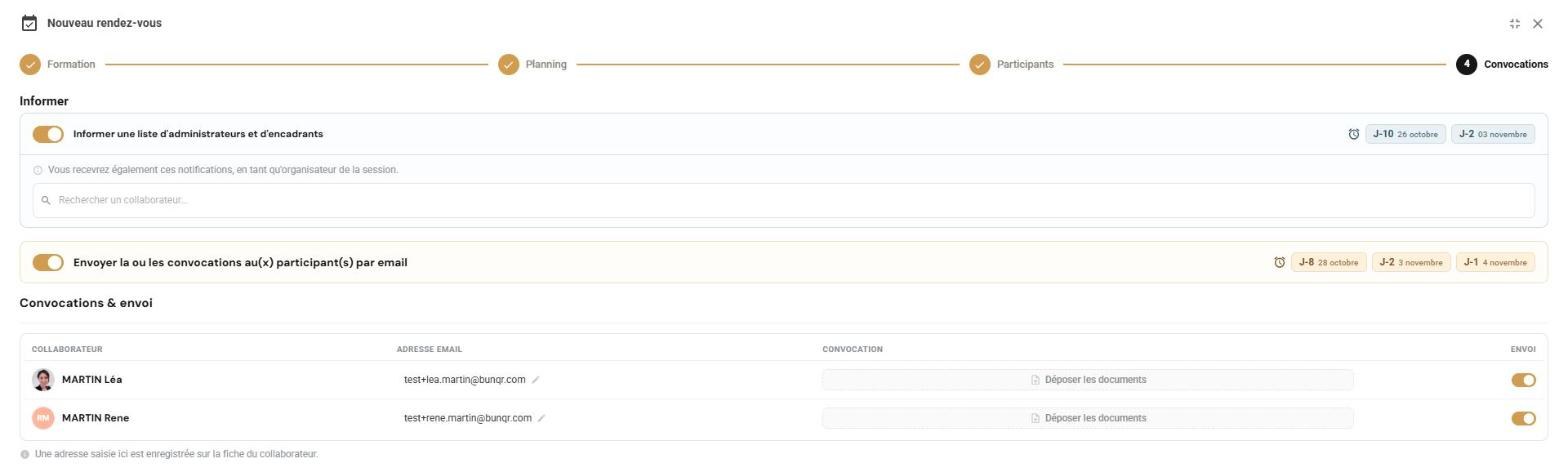The image size is (1568, 470).
Task: Toggle Informer une liste d'administrateurs switch
Action: click(48, 134)
